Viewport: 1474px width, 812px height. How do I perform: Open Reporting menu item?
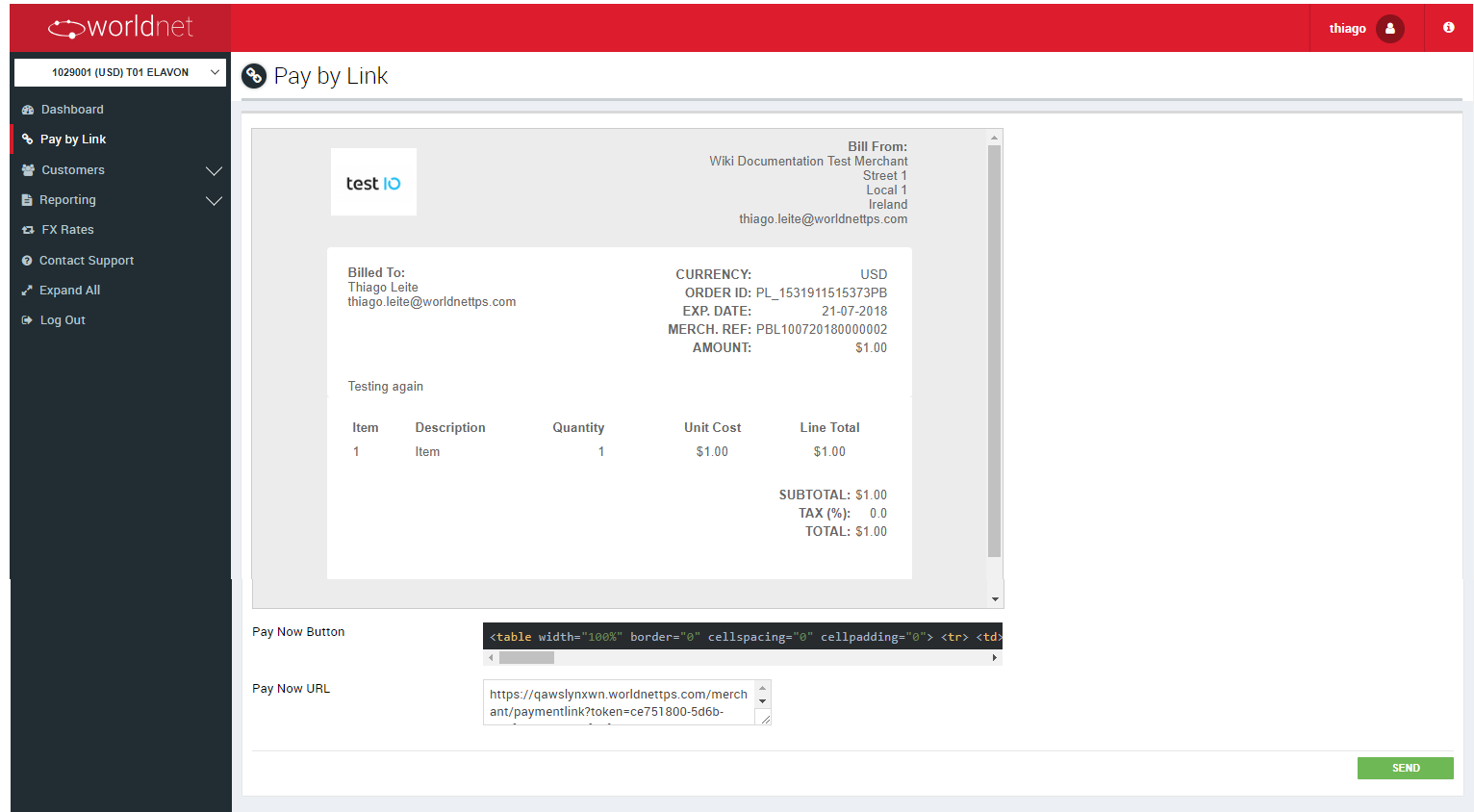[67, 200]
